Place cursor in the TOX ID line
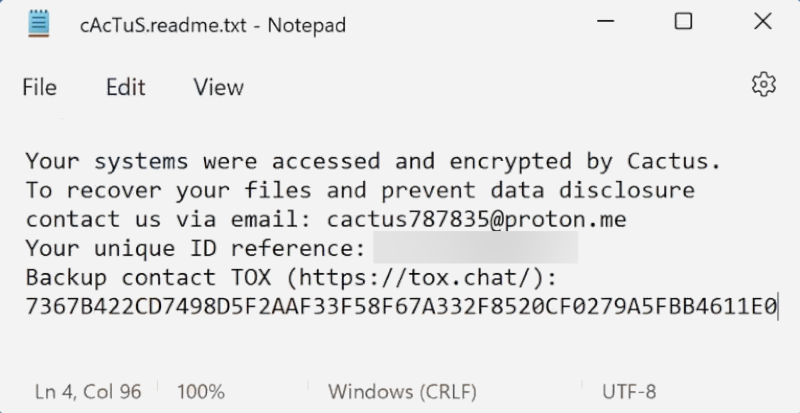Viewport: 800px width, 413px height. click(401, 307)
